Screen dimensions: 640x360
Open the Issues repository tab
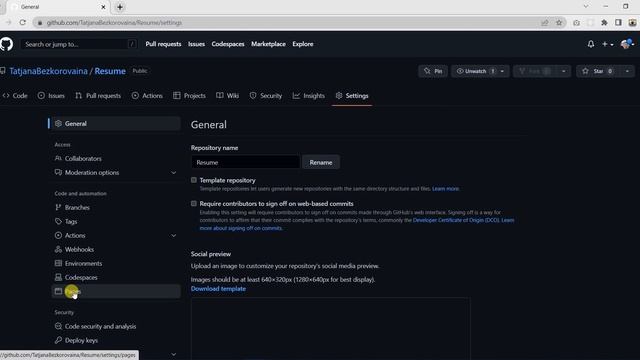[x=51, y=96]
